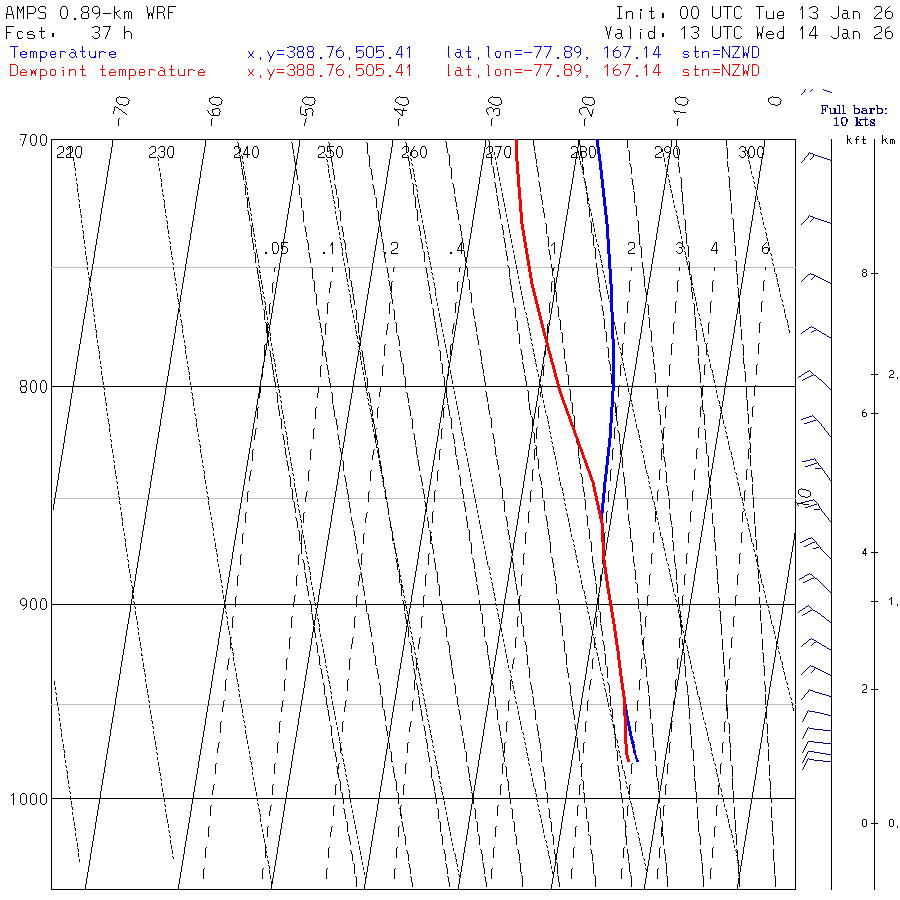Click the 'AMPS 0.89-km WRF' title text
900x900 pixels.
pos(90,13)
